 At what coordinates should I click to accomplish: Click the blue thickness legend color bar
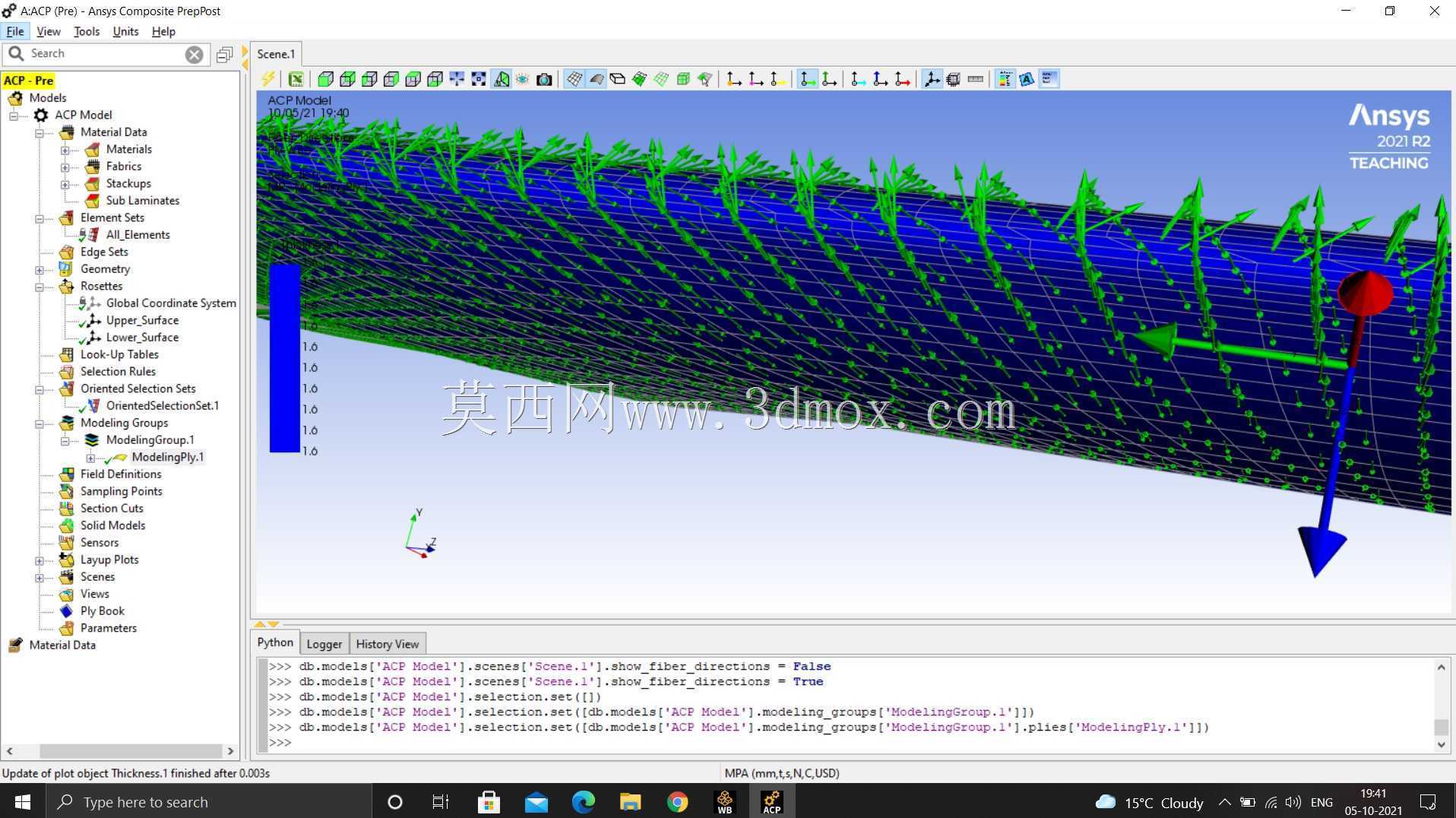coord(285,357)
